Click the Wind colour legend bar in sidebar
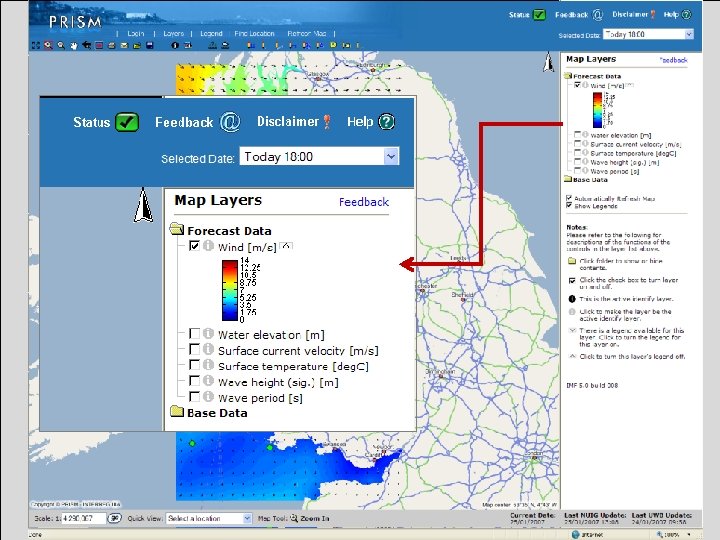This screenshot has width=720, height=540. 597,110
